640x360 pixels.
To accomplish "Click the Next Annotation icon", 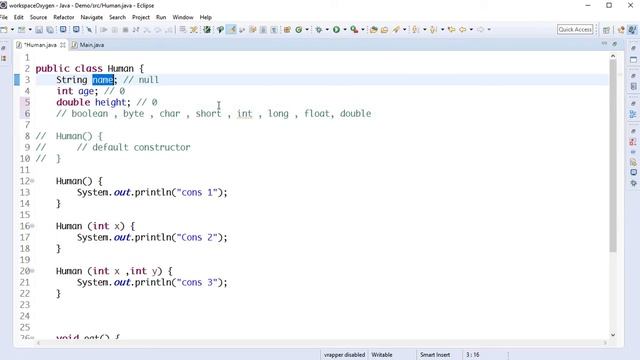I will coord(416,29).
